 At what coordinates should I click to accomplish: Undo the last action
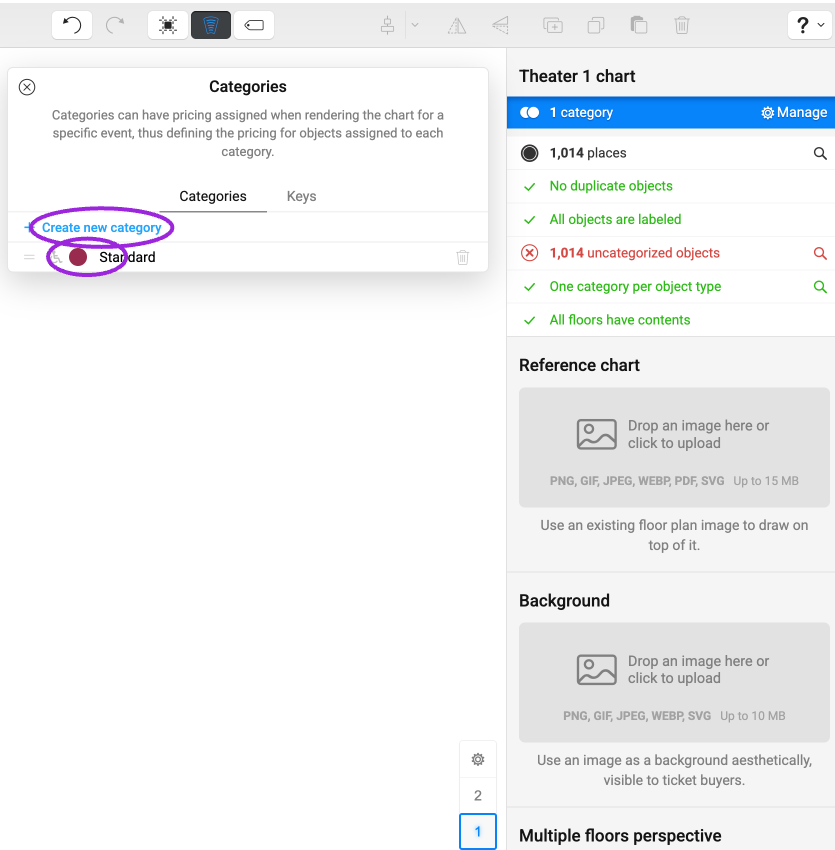[72, 25]
